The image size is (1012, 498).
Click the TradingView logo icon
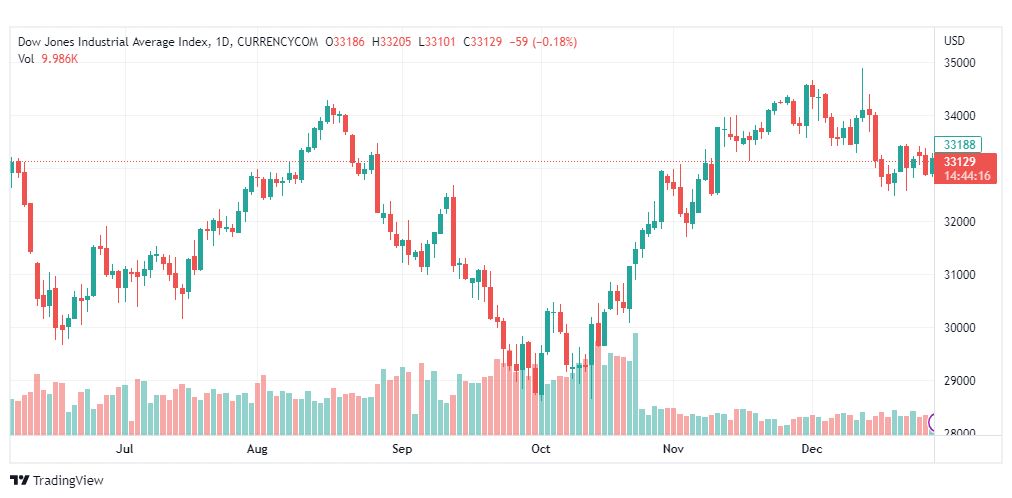[19, 480]
